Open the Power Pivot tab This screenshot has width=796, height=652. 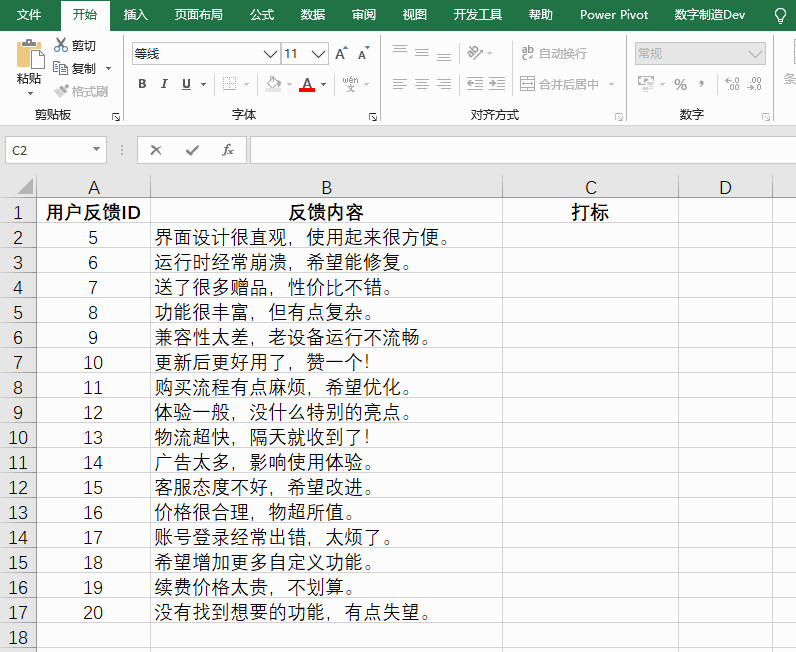tap(614, 15)
